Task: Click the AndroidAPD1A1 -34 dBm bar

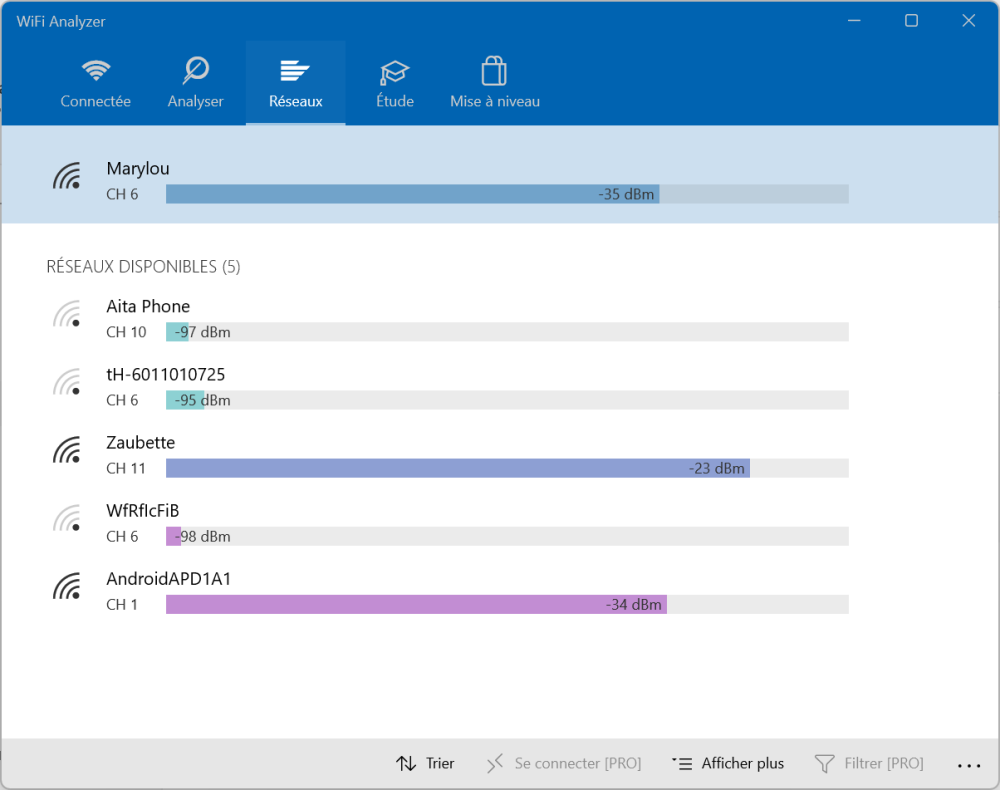Action: tap(416, 604)
